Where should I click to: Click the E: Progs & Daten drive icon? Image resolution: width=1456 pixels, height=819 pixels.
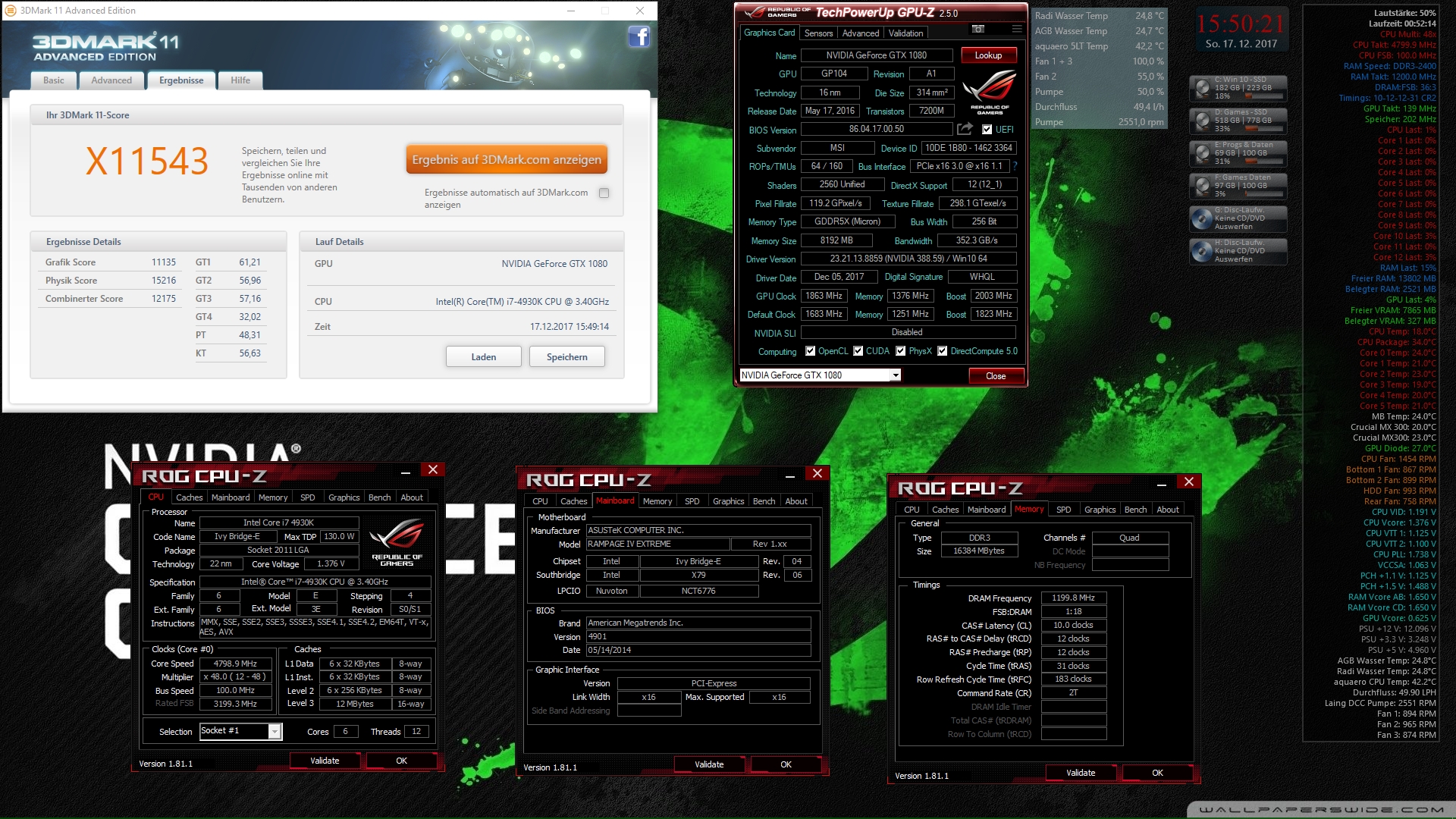tap(1203, 153)
